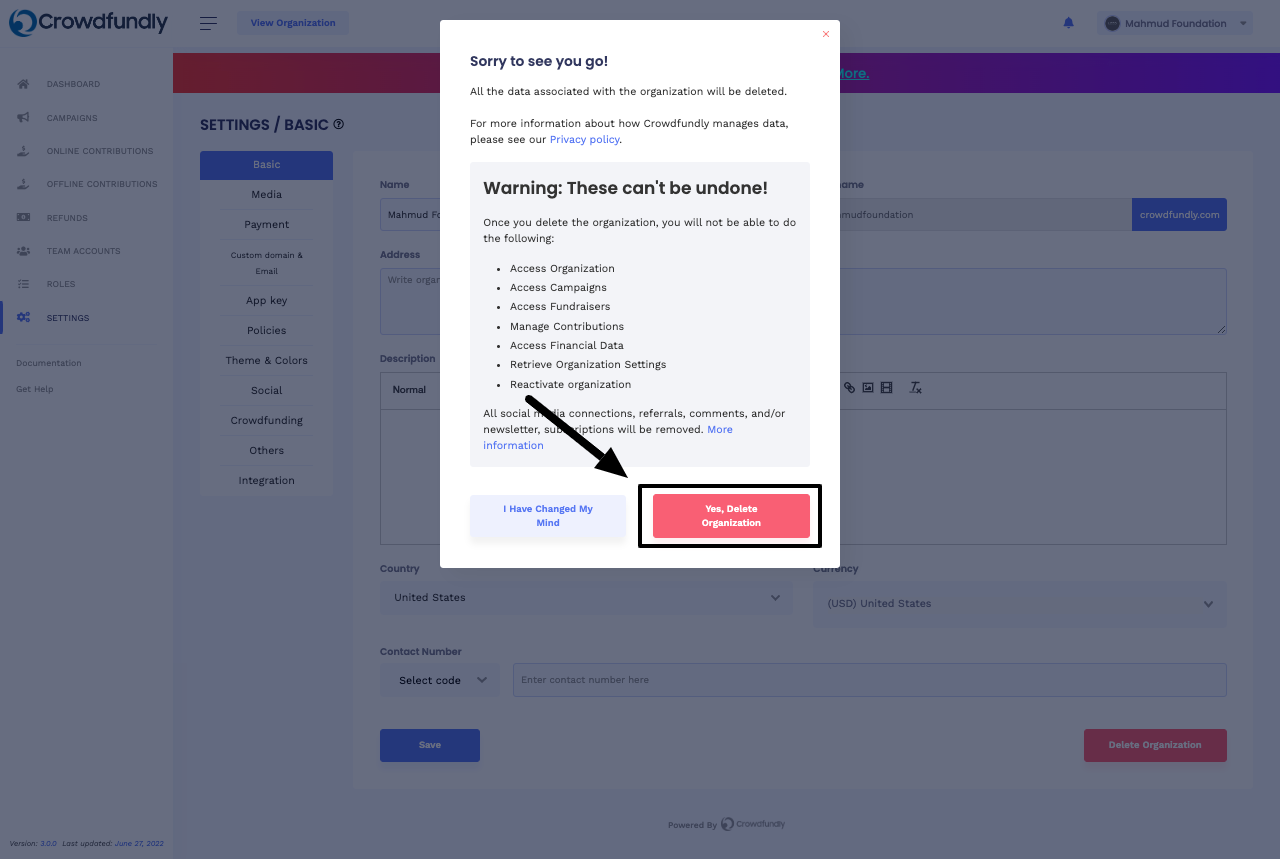Viewport: 1280px width, 860px height.
Task: Confirm with Yes, Delete Organization button
Action: click(731, 516)
